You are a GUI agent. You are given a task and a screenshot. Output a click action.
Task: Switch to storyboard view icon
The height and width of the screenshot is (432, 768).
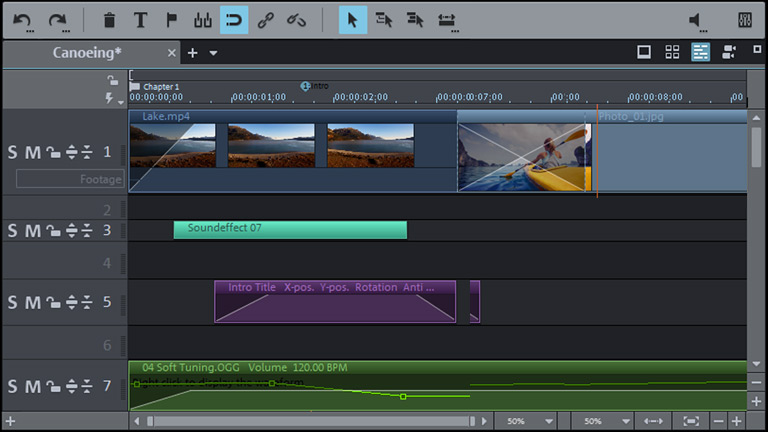coord(644,52)
